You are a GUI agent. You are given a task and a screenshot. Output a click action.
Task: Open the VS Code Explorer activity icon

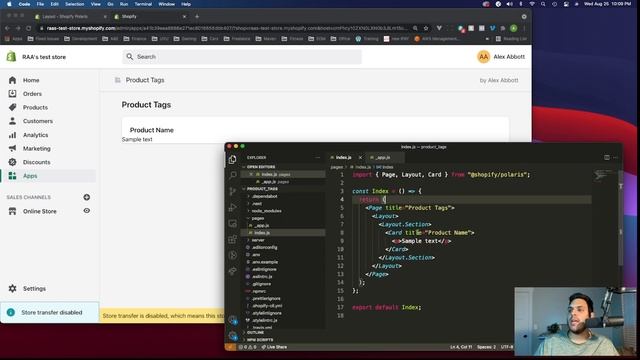click(232, 160)
